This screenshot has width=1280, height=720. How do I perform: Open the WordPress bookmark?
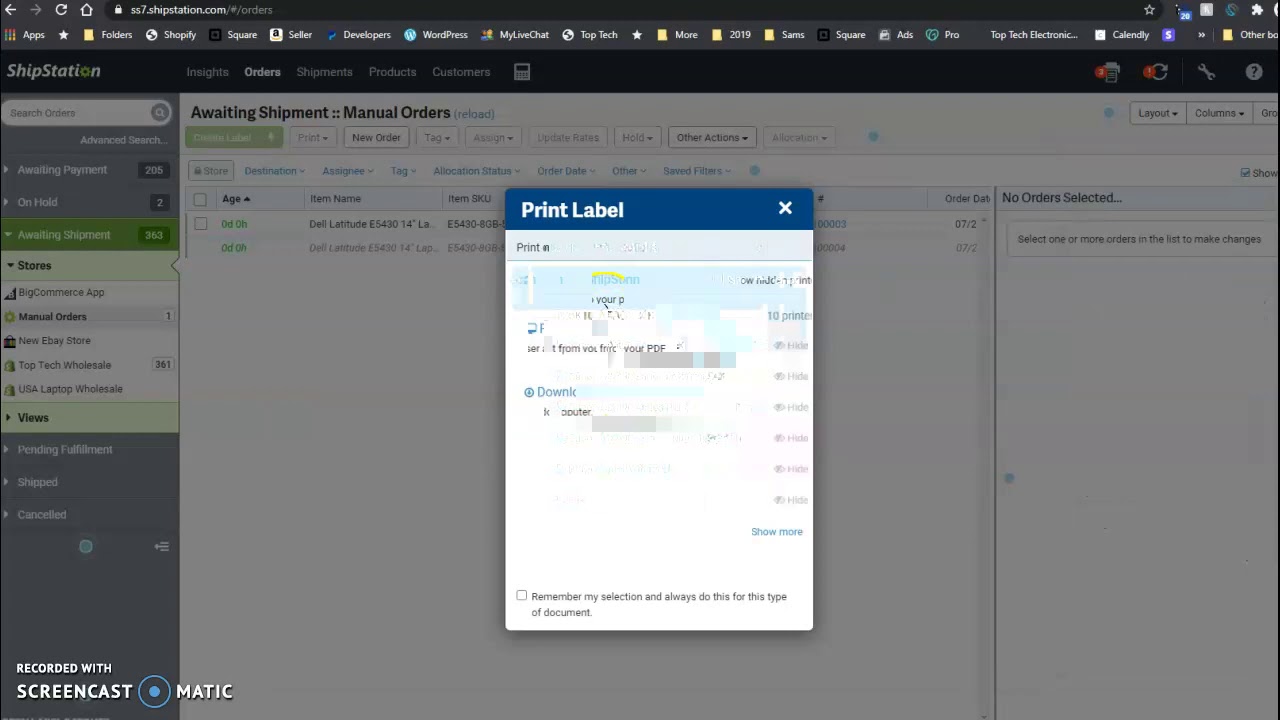(436, 35)
